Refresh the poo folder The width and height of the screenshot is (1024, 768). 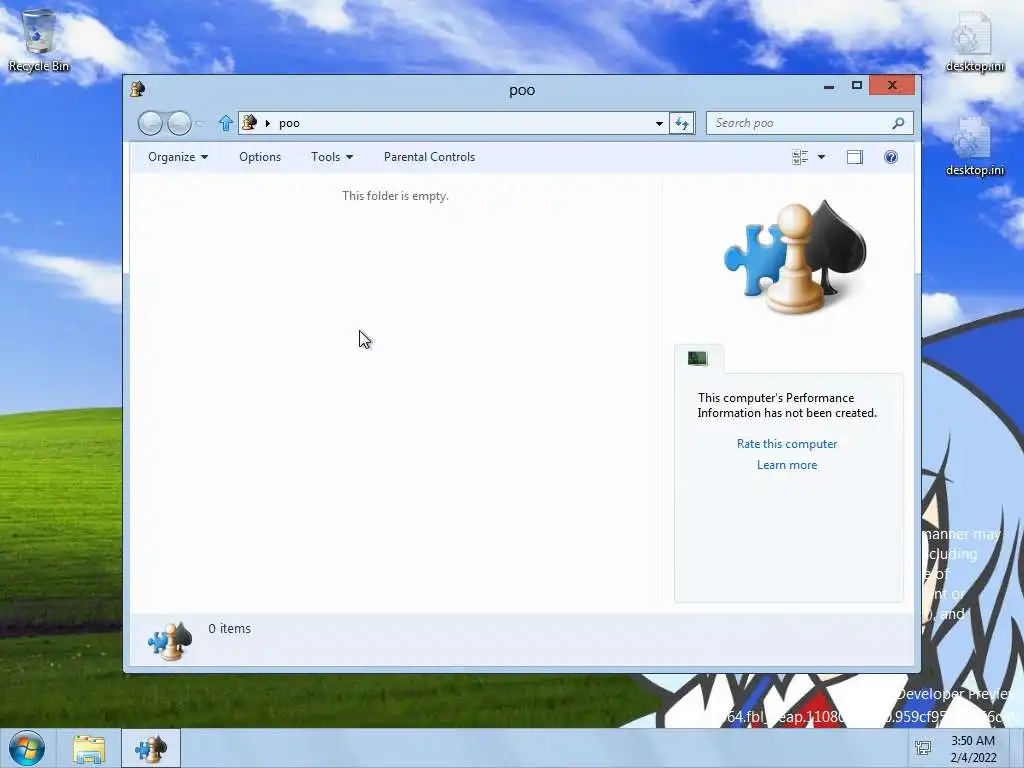[682, 123]
